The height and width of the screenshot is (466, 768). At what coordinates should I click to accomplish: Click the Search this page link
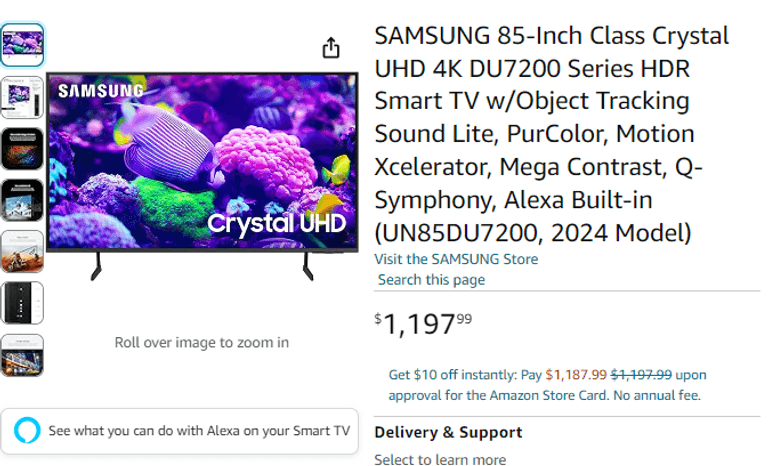click(x=431, y=280)
